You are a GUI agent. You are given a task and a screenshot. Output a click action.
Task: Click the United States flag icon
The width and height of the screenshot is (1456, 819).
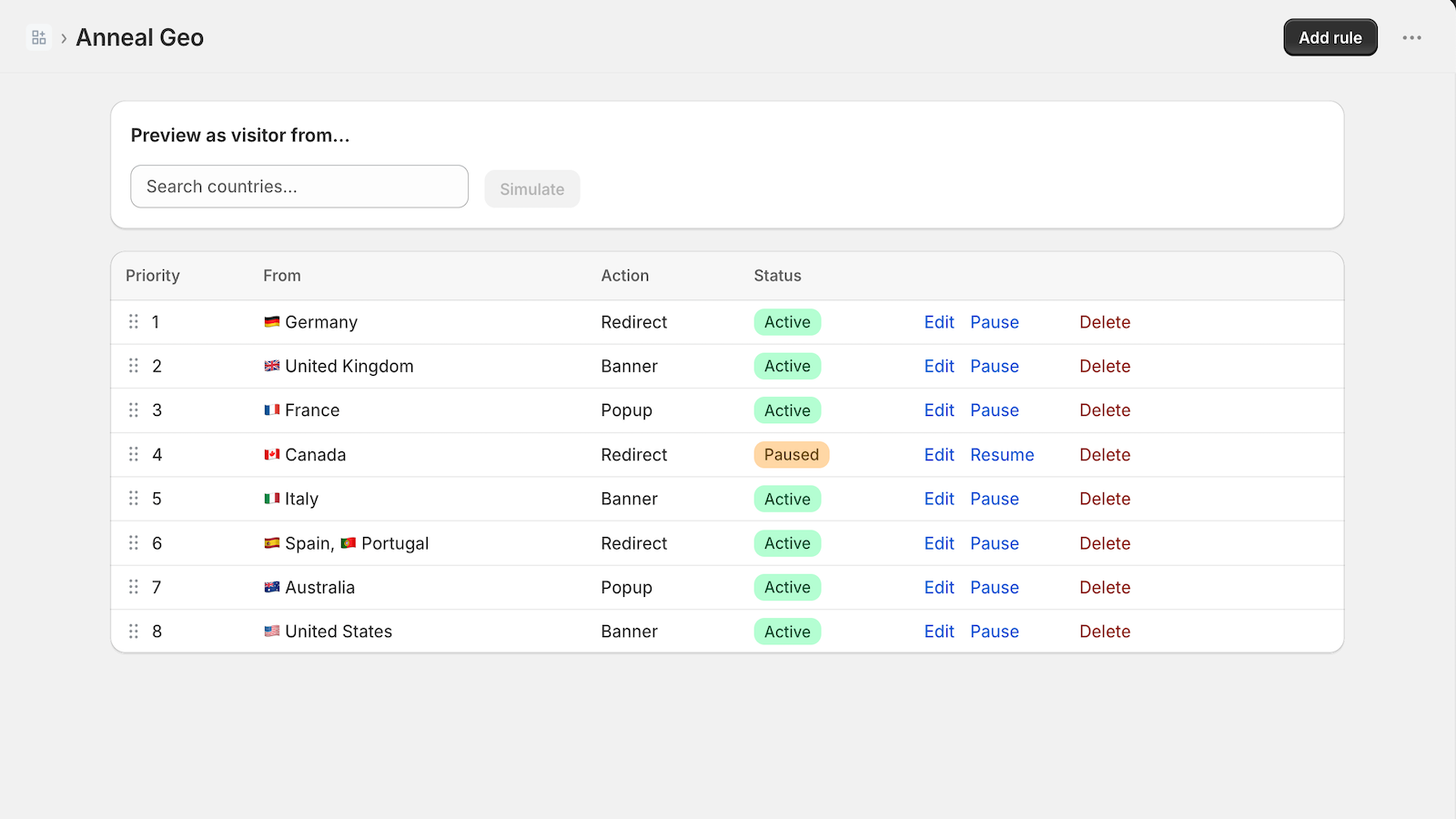272,632
